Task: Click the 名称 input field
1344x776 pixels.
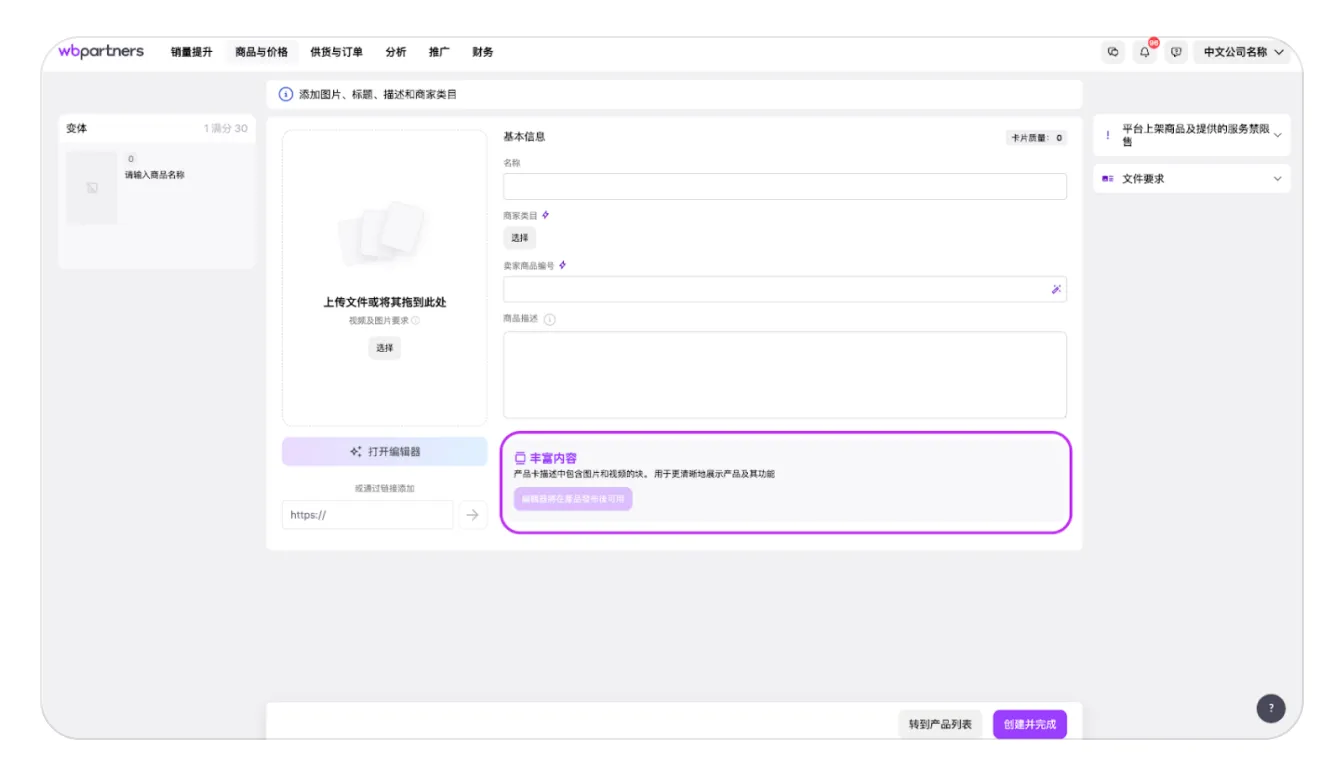Action: coord(784,187)
